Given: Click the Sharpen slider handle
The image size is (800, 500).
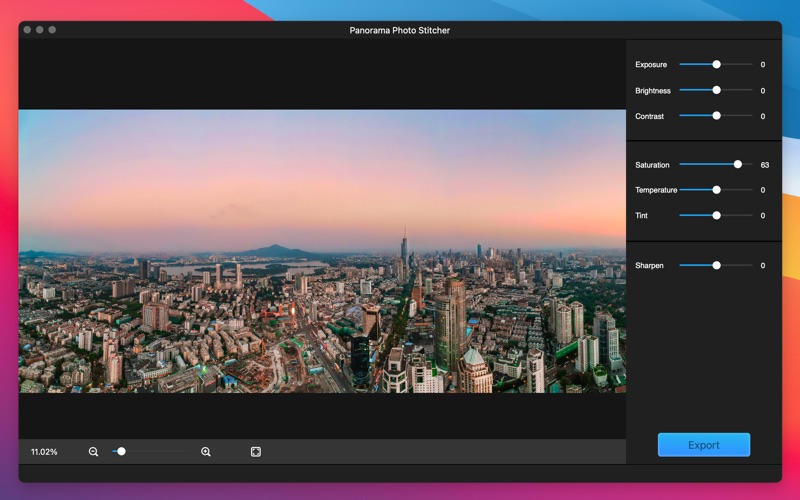Looking at the screenshot, I should 716,265.
